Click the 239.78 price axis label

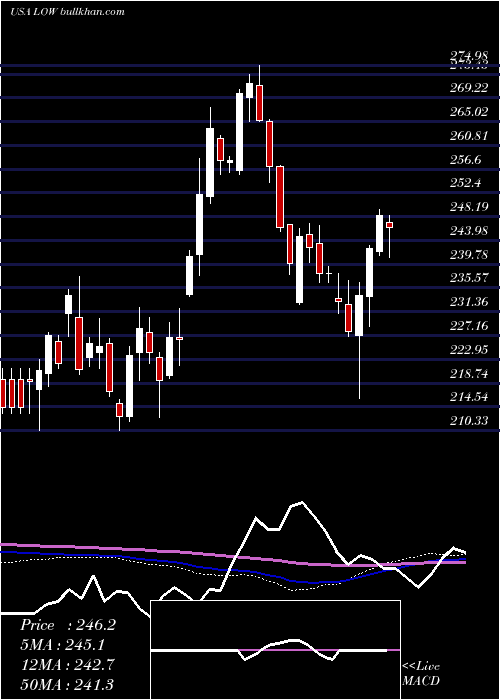pos(469,255)
